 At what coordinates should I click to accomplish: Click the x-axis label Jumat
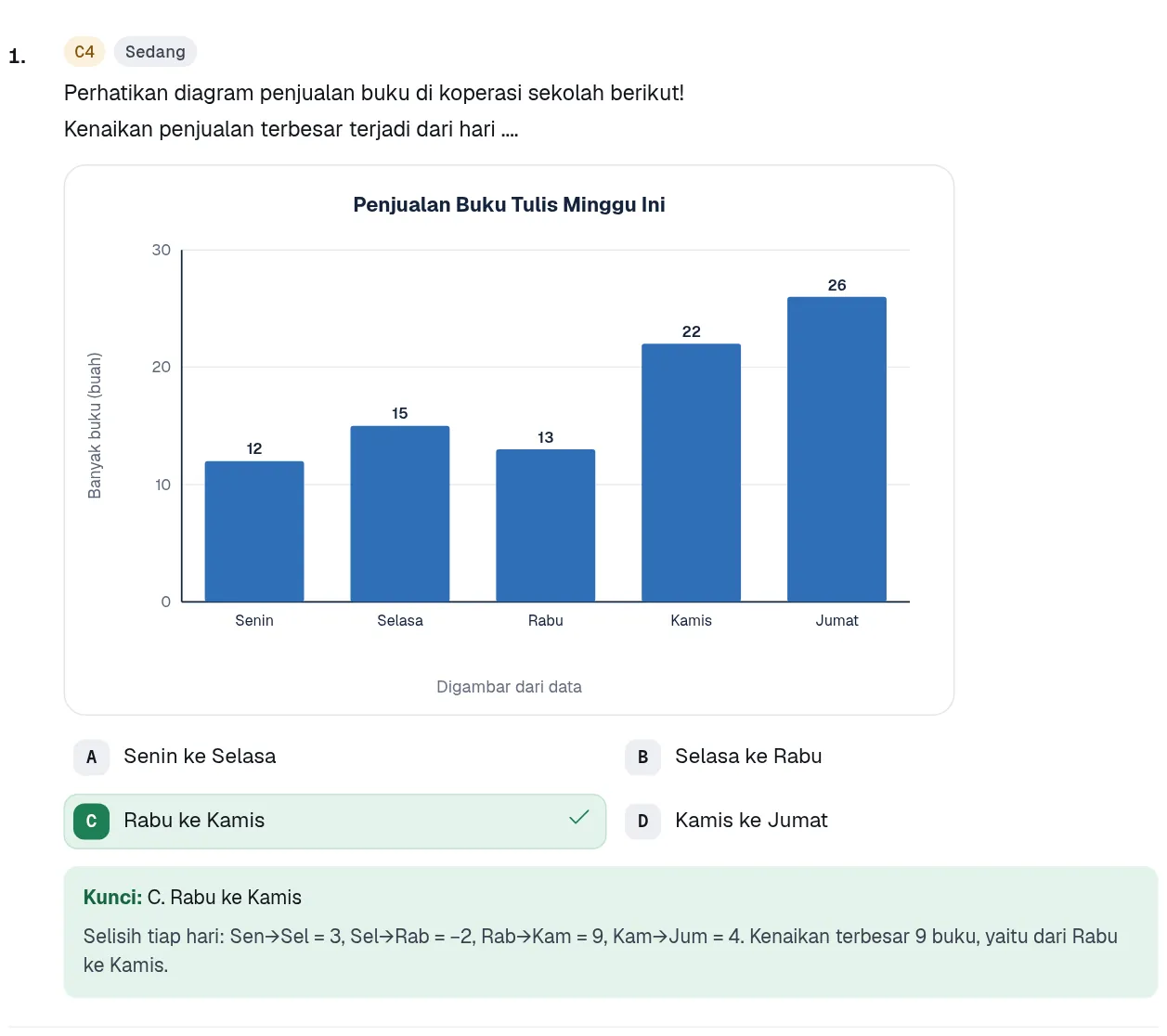click(836, 620)
